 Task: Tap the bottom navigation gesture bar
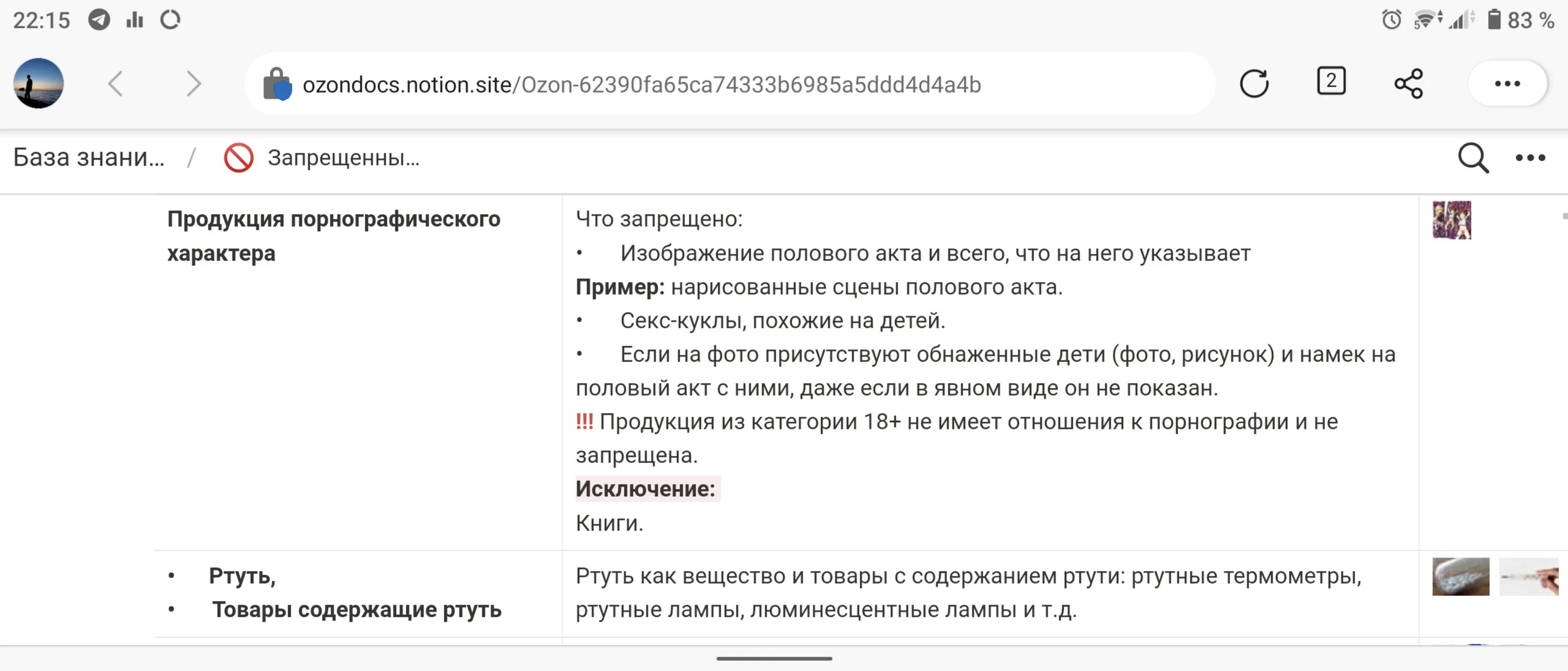pos(774,658)
